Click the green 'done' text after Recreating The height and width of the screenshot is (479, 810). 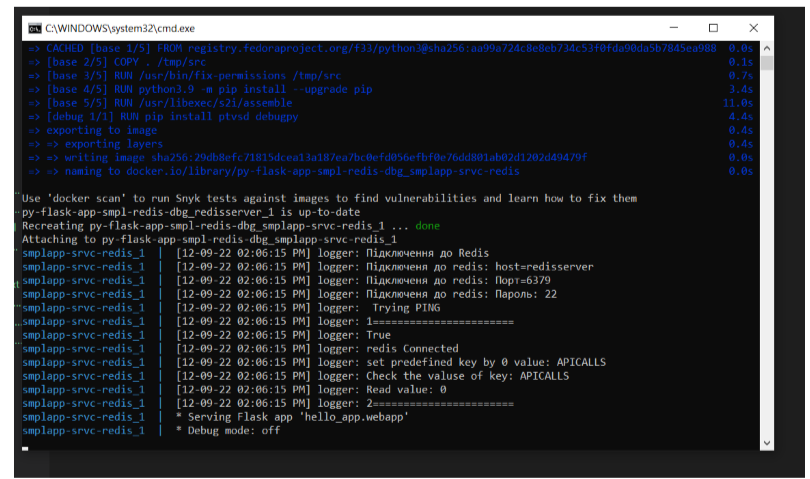[427, 226]
